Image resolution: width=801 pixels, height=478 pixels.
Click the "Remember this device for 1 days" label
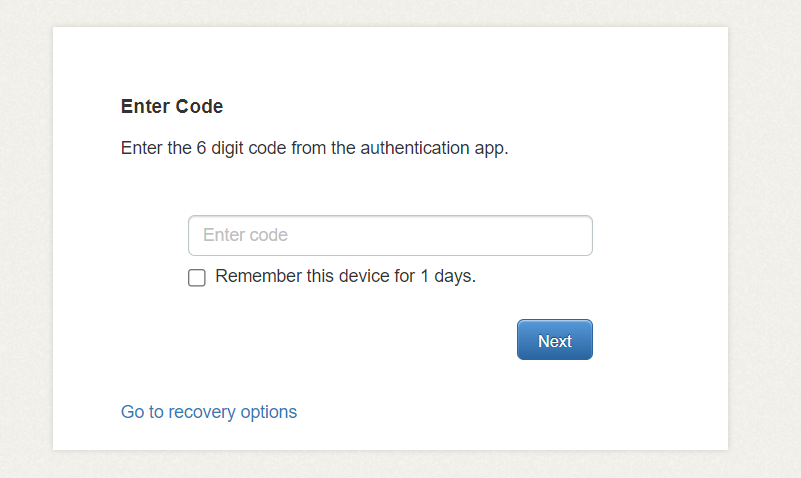click(345, 276)
